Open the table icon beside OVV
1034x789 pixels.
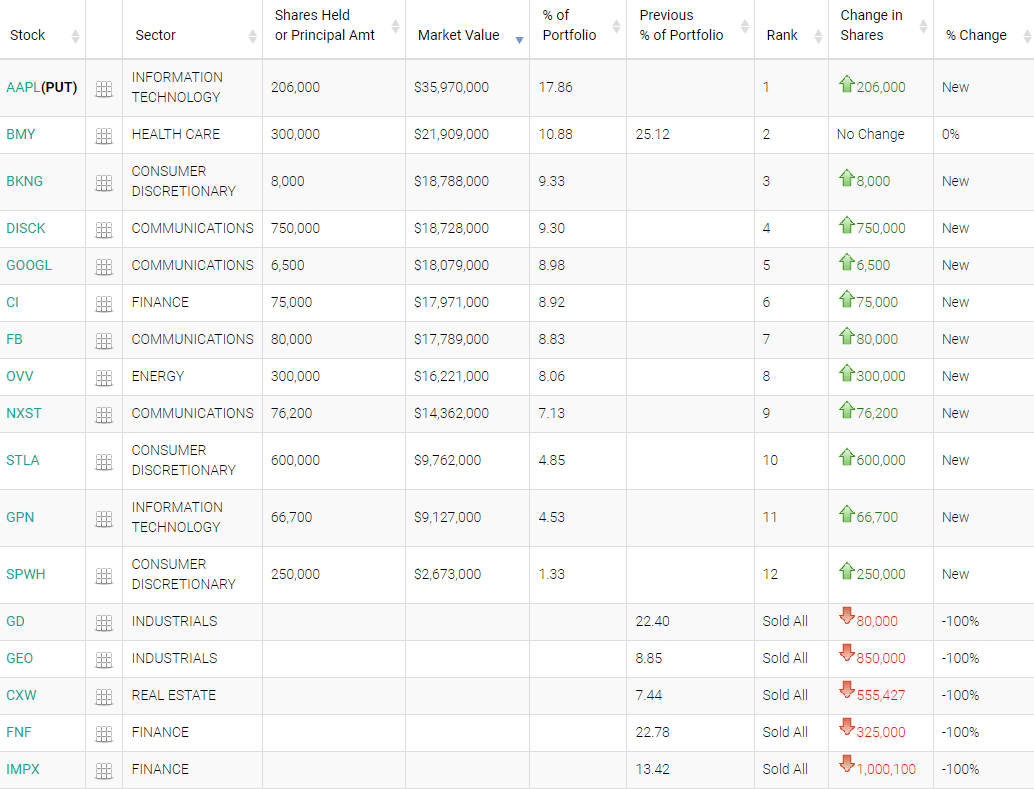point(104,378)
